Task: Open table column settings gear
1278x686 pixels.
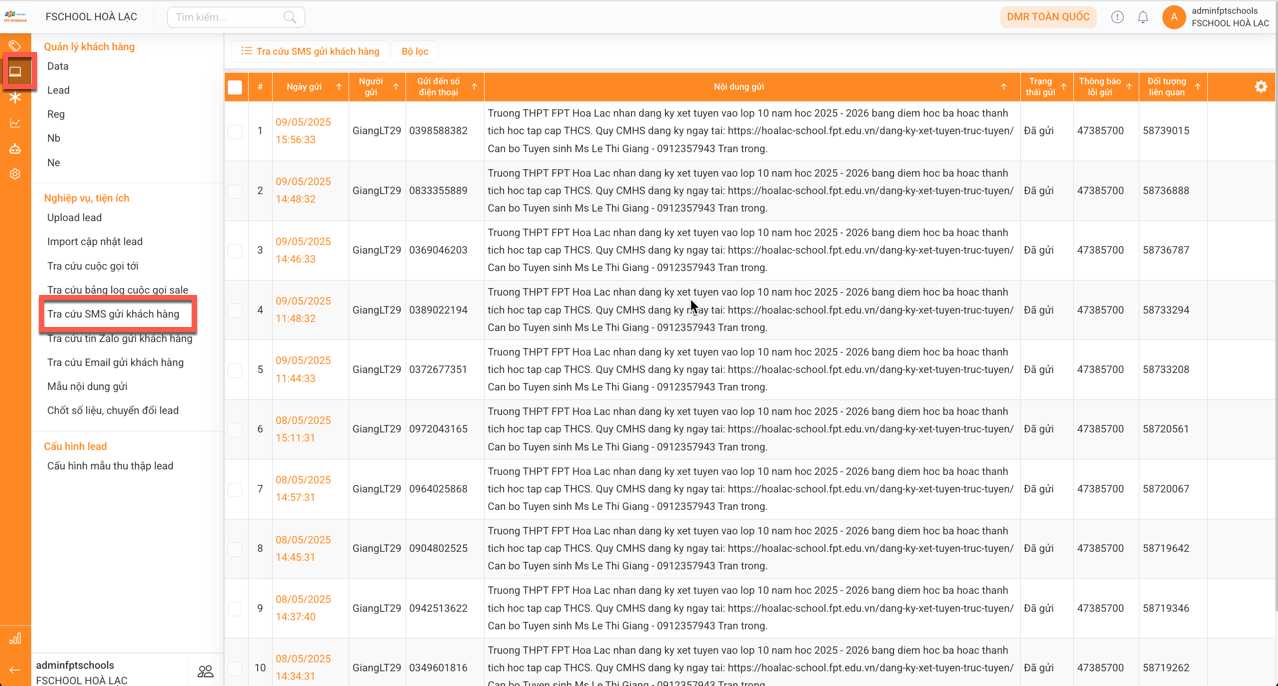Action: (x=1261, y=87)
